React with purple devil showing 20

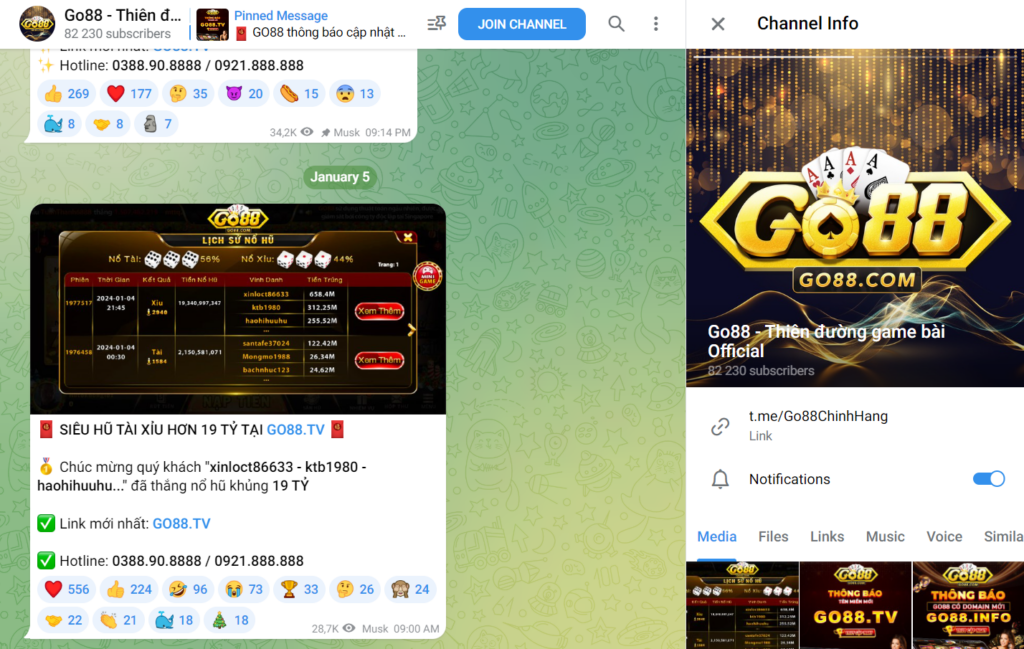pos(244,93)
